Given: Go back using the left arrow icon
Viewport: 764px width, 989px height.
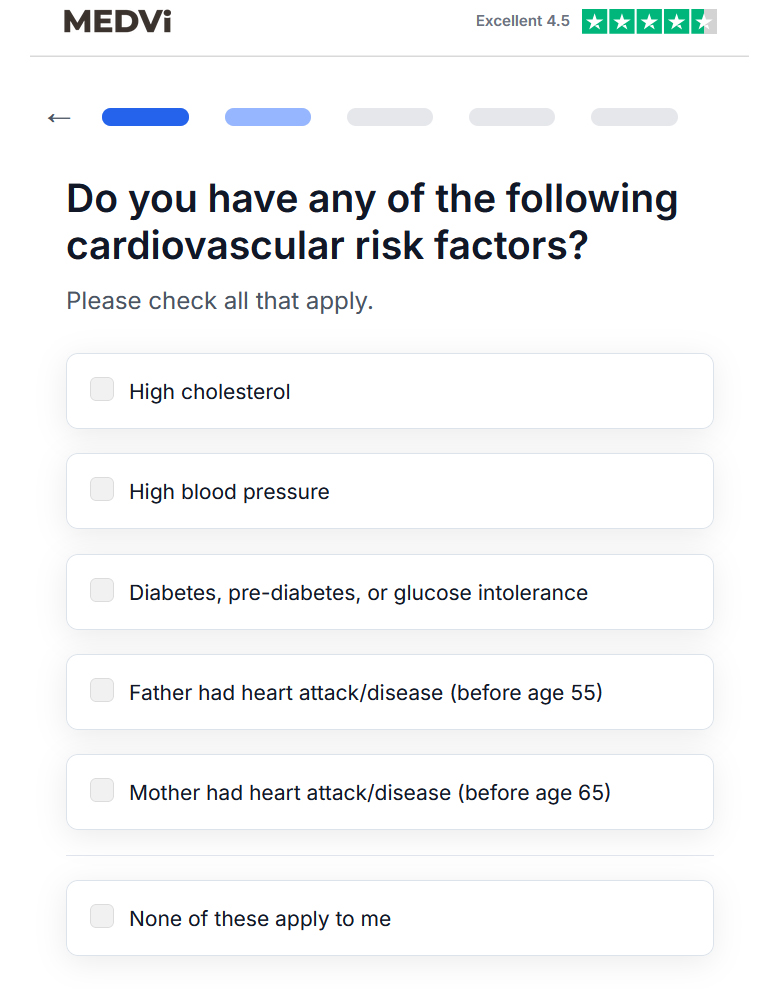Looking at the screenshot, I should [59, 118].
